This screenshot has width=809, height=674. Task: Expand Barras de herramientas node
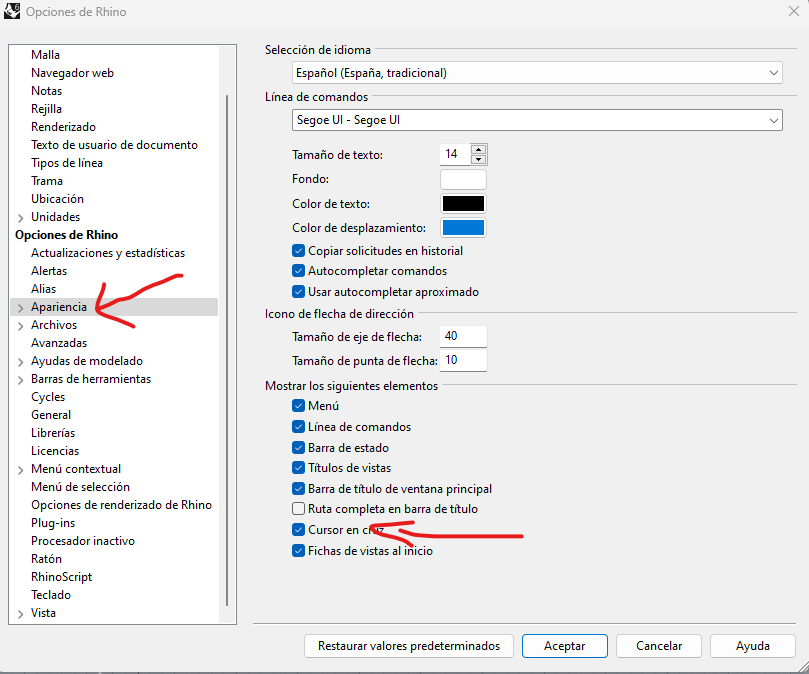21,380
